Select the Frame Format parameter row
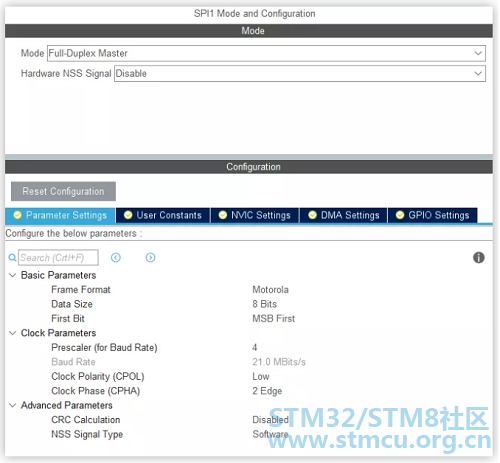The image size is (500, 463). click(248, 290)
